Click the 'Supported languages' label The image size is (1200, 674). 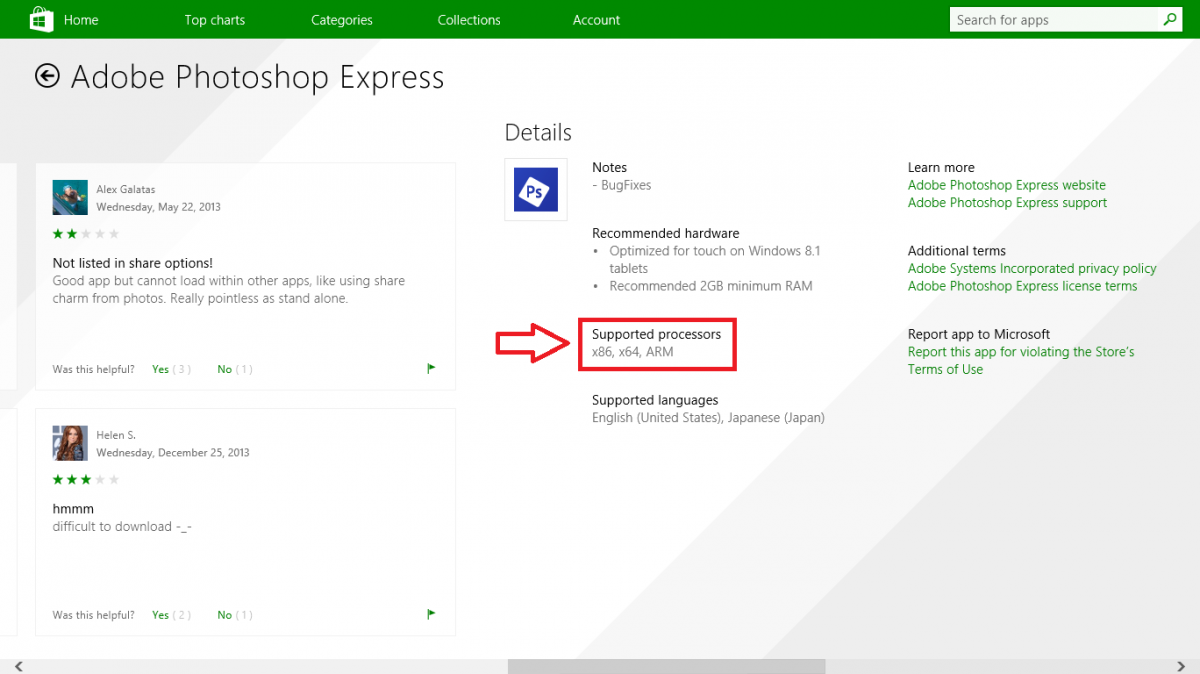(655, 400)
